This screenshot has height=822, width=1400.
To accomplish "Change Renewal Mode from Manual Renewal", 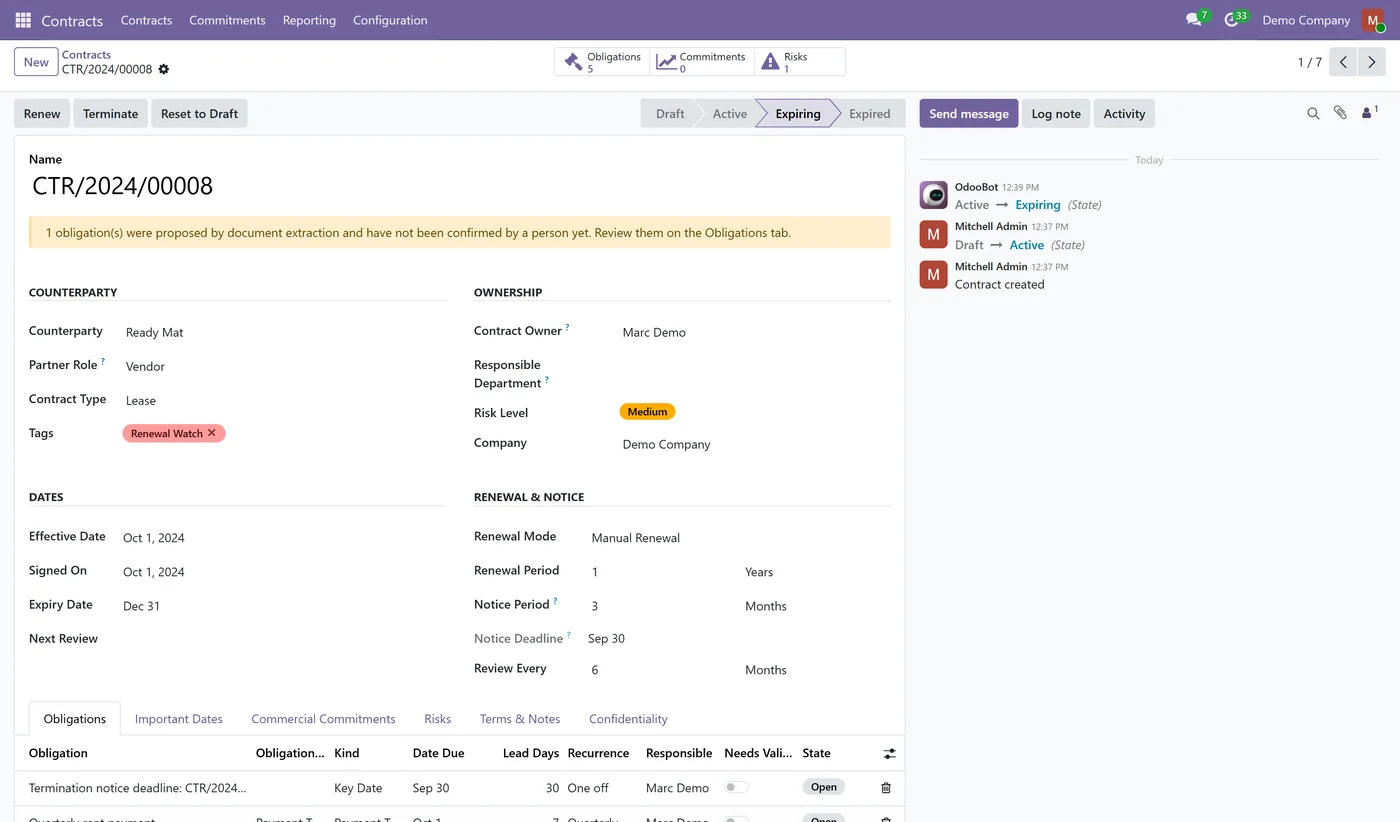I will pos(740,538).
